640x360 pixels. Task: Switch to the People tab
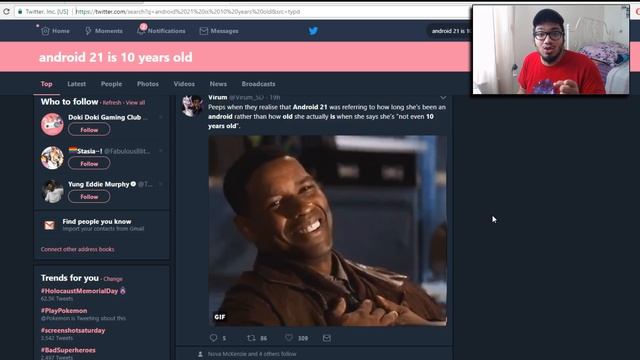[x=111, y=84]
